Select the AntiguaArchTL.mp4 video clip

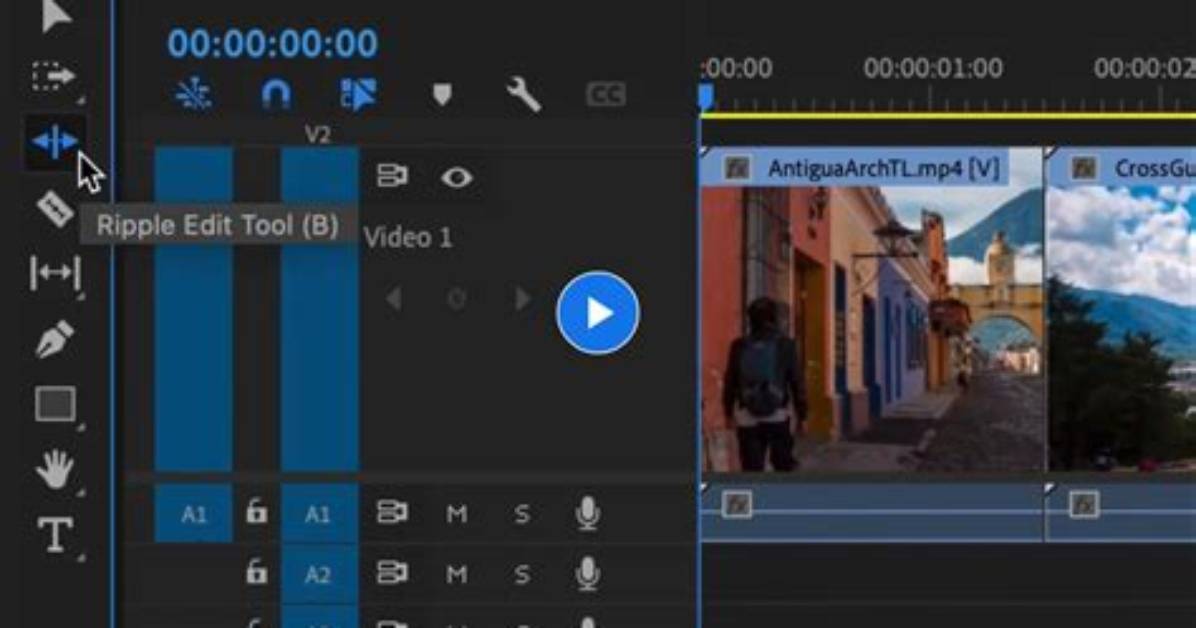872,310
